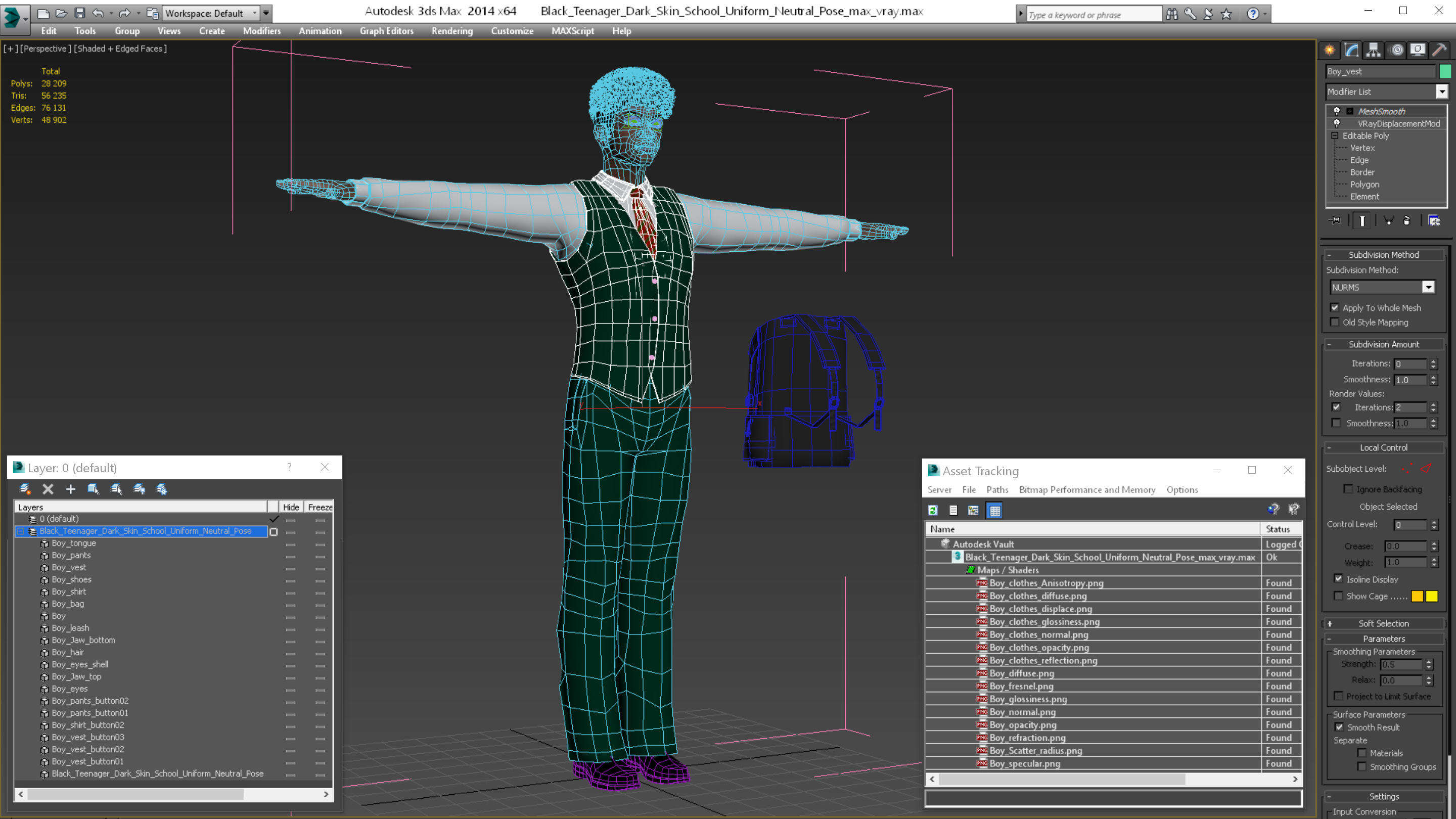Click the Redo arrow icon
The height and width of the screenshot is (819, 1456).
click(124, 13)
